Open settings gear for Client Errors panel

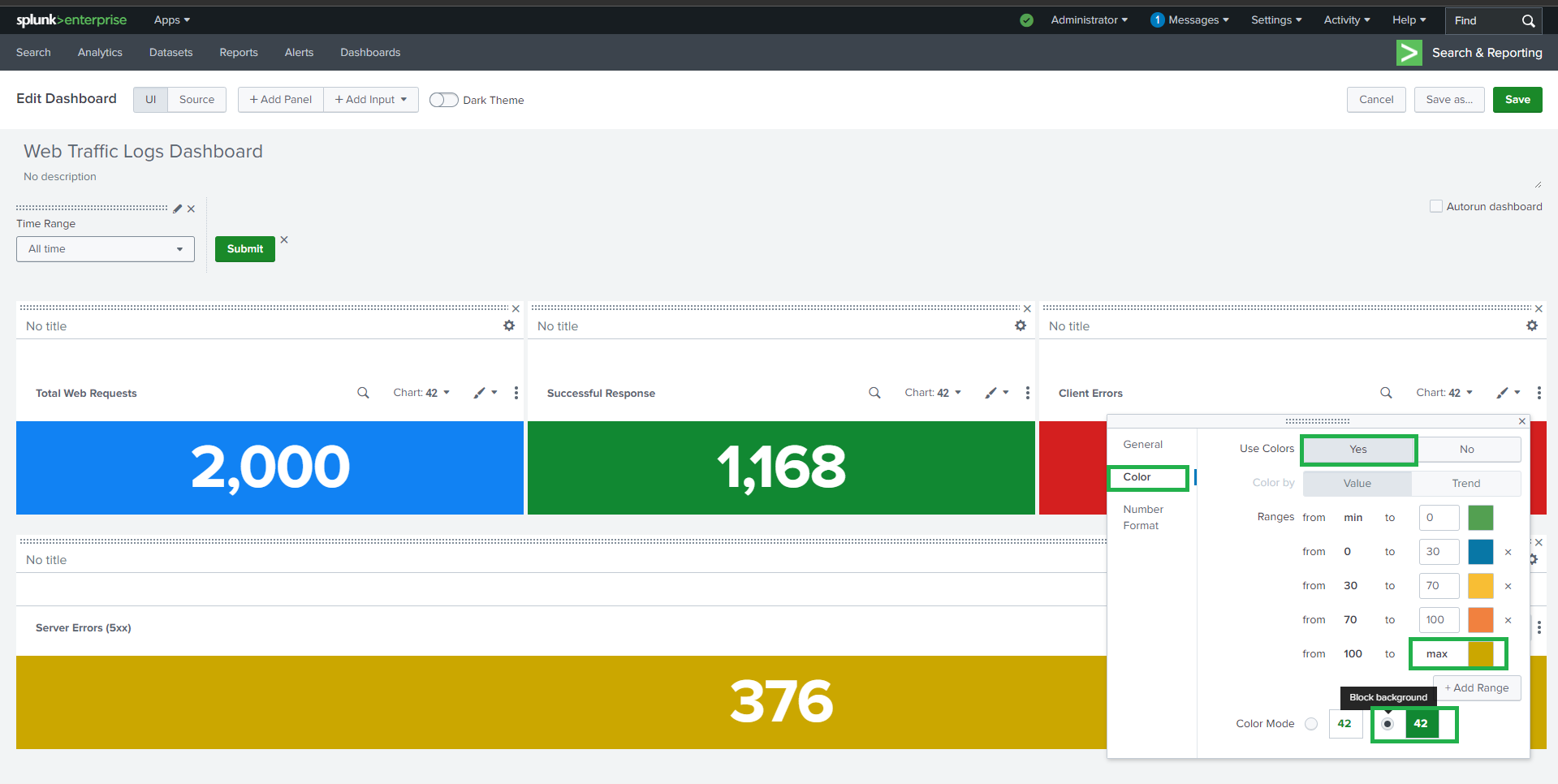1532,325
